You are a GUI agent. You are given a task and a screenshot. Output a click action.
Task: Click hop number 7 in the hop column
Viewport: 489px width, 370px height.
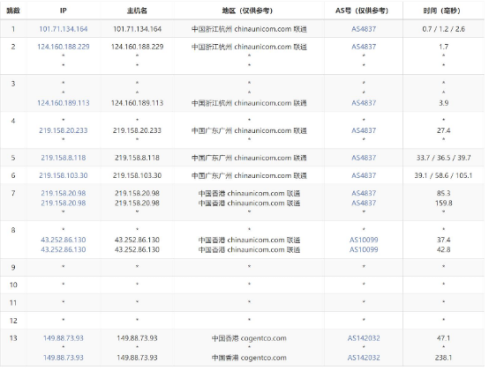tap(13, 193)
